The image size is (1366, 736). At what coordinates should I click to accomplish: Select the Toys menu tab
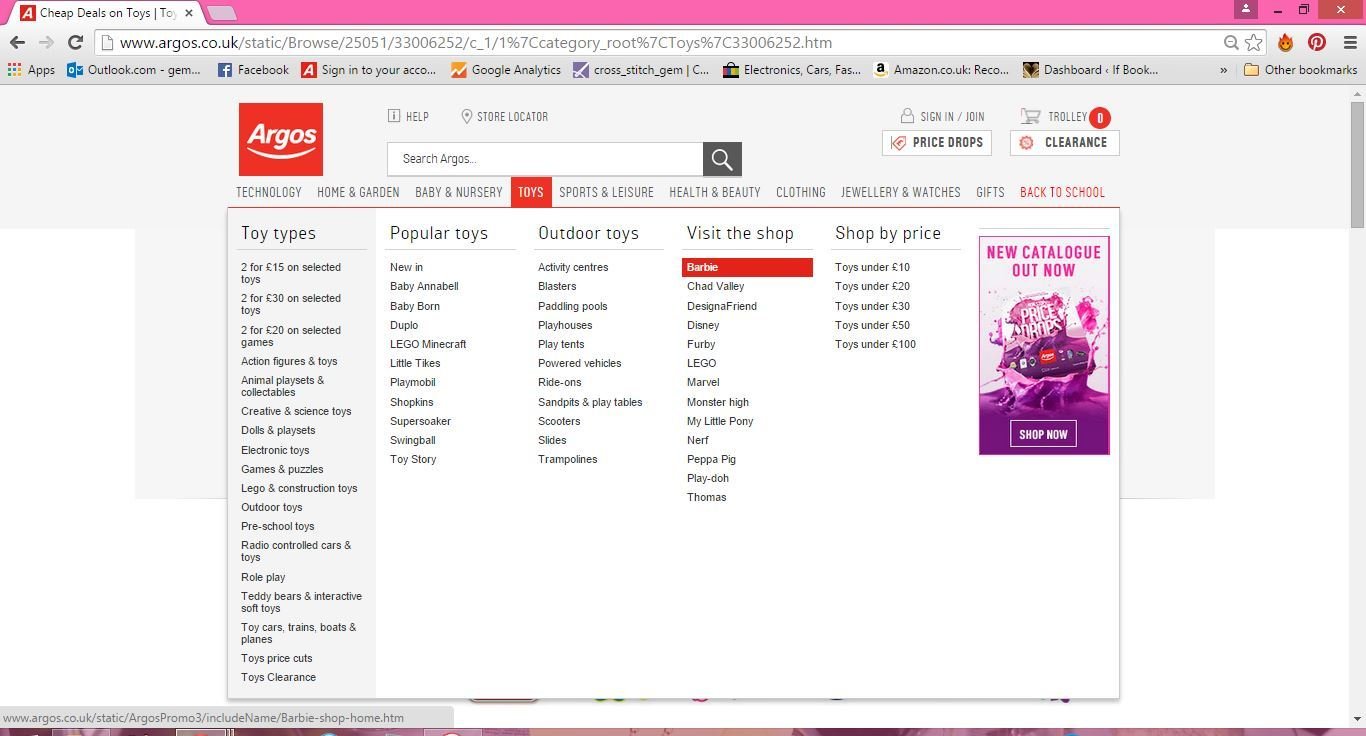click(x=531, y=192)
